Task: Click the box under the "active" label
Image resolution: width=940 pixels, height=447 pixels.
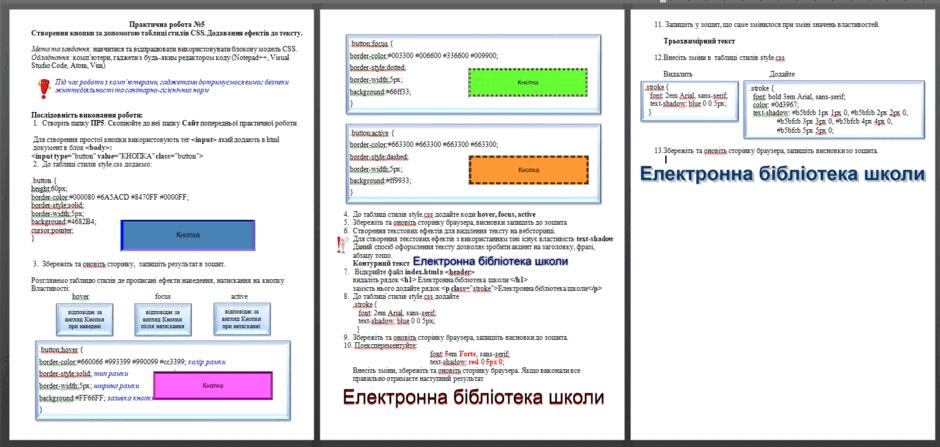Action: point(242,318)
